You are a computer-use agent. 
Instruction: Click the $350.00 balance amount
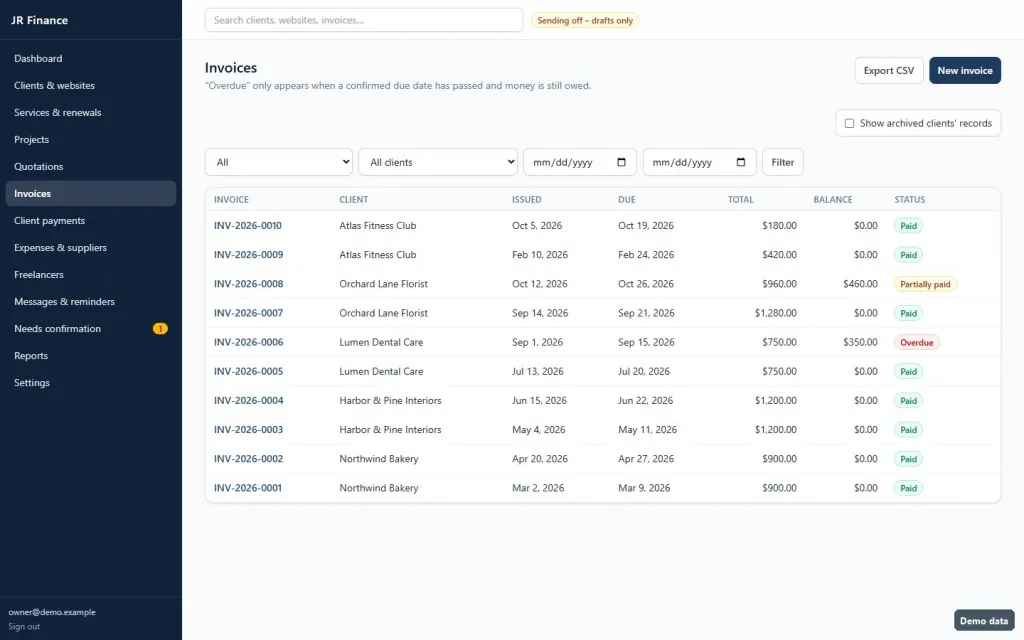[860, 342]
